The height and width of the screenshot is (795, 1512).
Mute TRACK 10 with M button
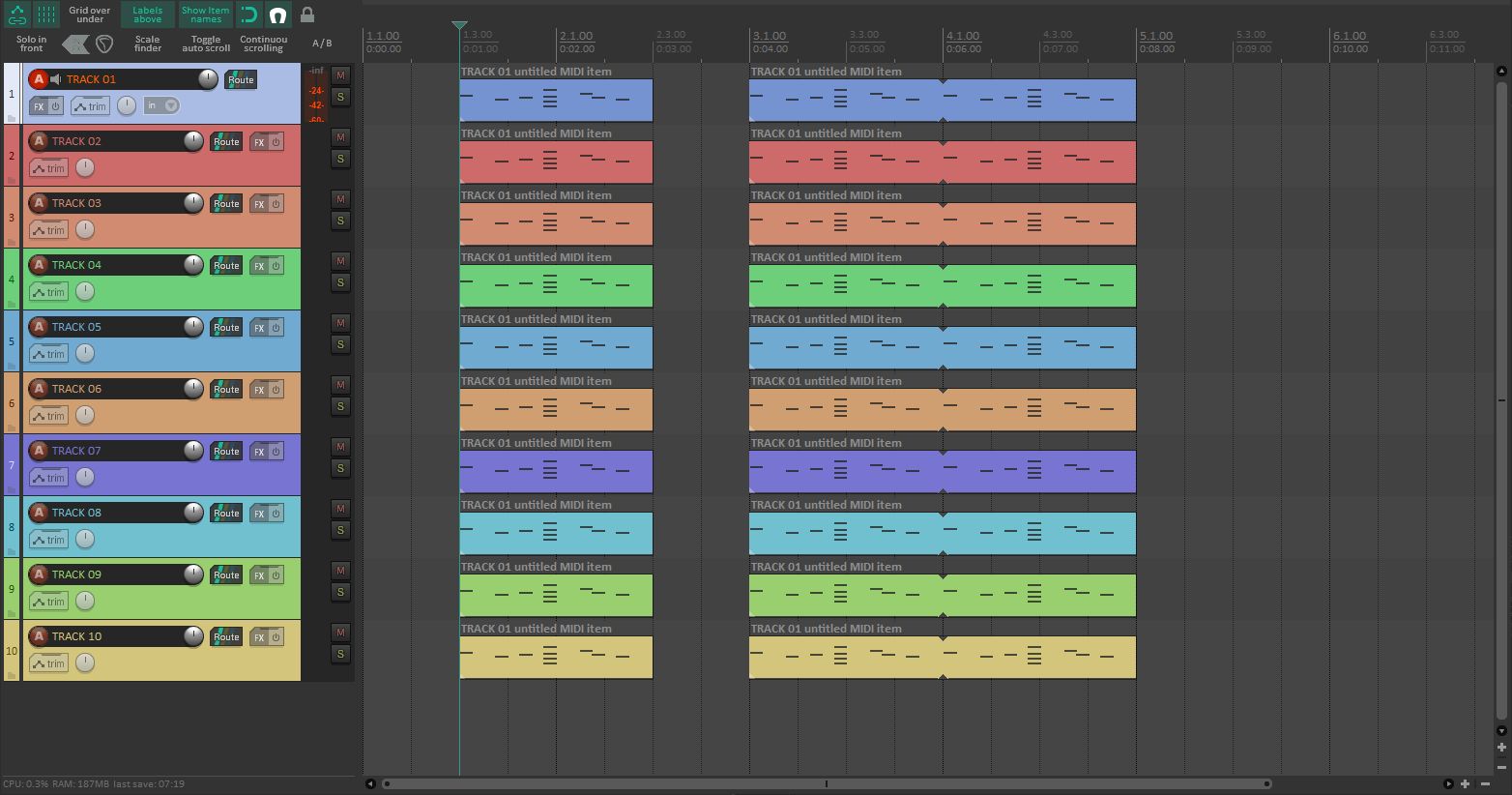pos(340,633)
